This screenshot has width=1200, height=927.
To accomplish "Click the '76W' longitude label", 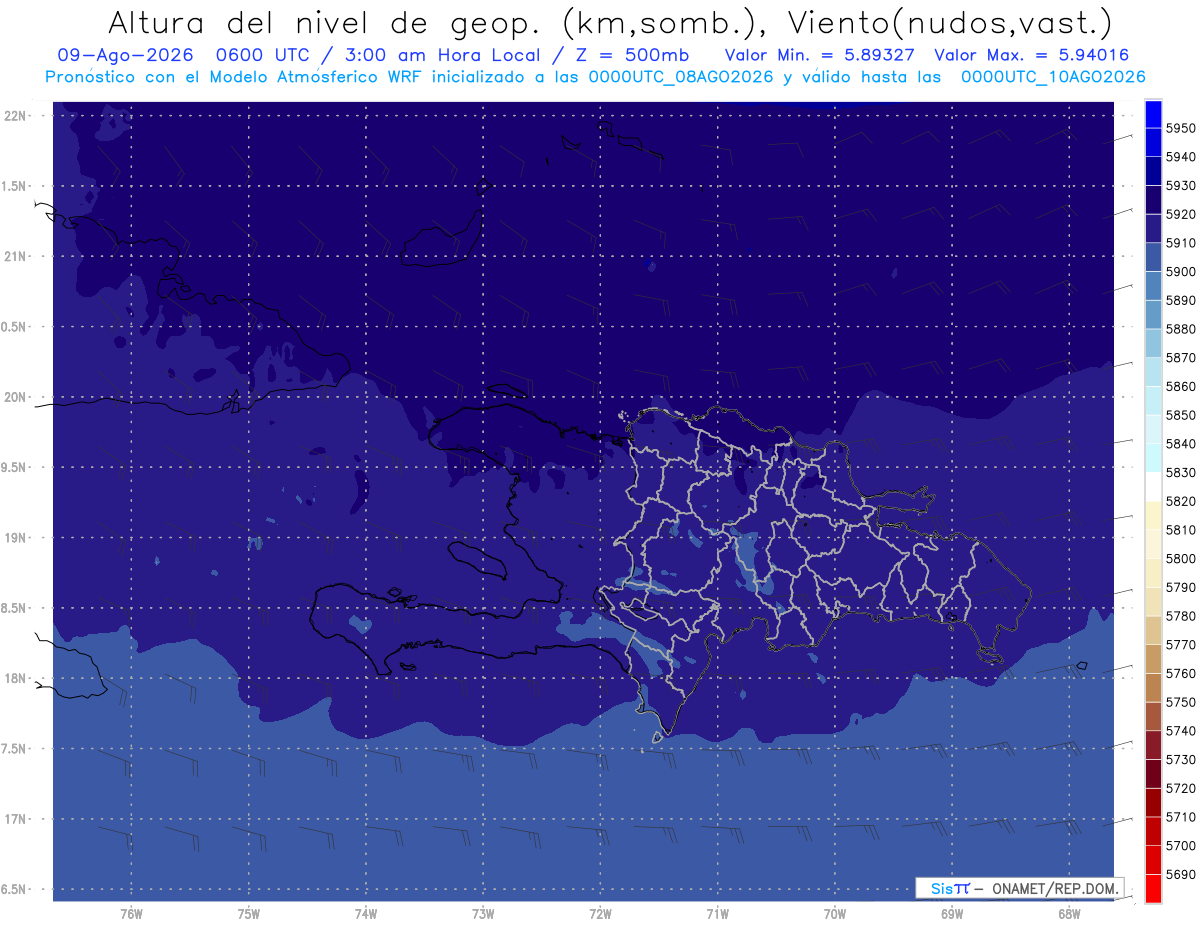I will [x=131, y=913].
